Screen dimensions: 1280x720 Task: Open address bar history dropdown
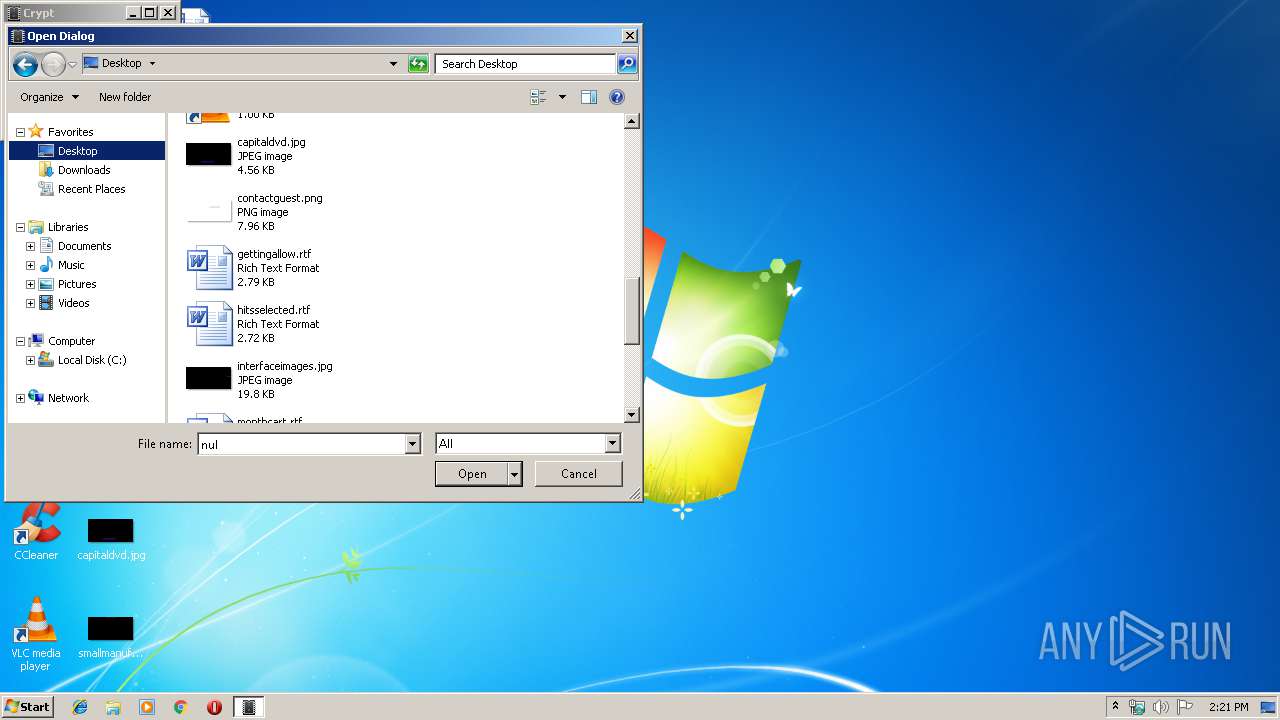click(393, 64)
